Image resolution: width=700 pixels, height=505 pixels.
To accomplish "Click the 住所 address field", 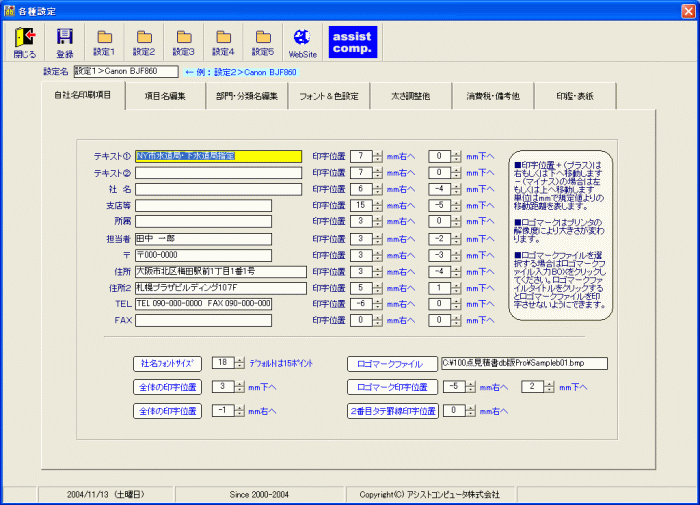I will (x=221, y=271).
